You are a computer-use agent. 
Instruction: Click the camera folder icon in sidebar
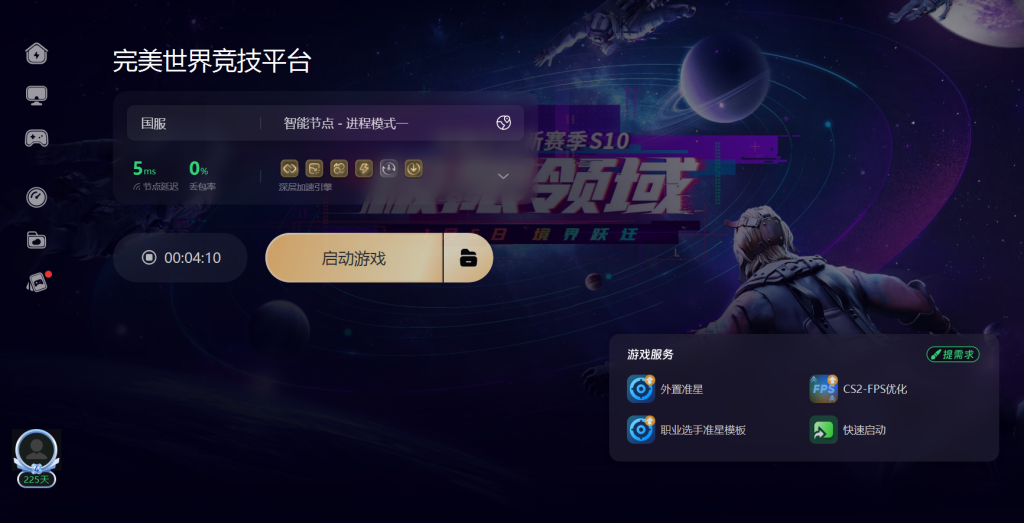(x=37, y=240)
